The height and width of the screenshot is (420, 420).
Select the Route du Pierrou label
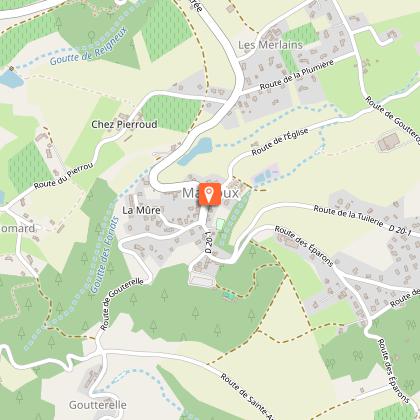(x=64, y=176)
